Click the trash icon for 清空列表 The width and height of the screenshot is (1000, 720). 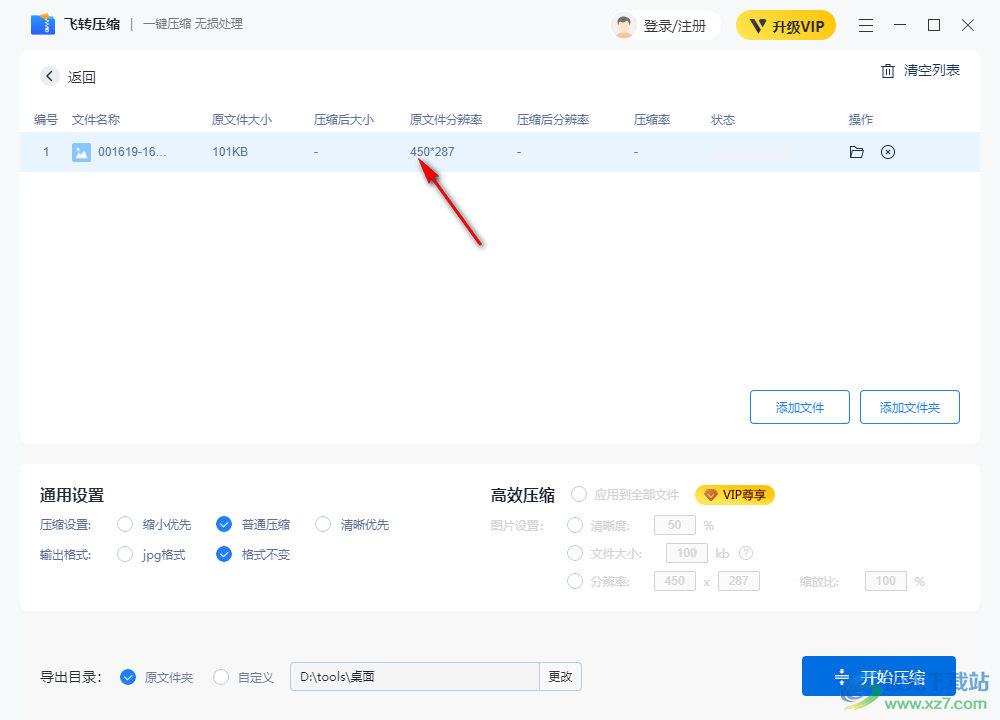click(x=887, y=71)
